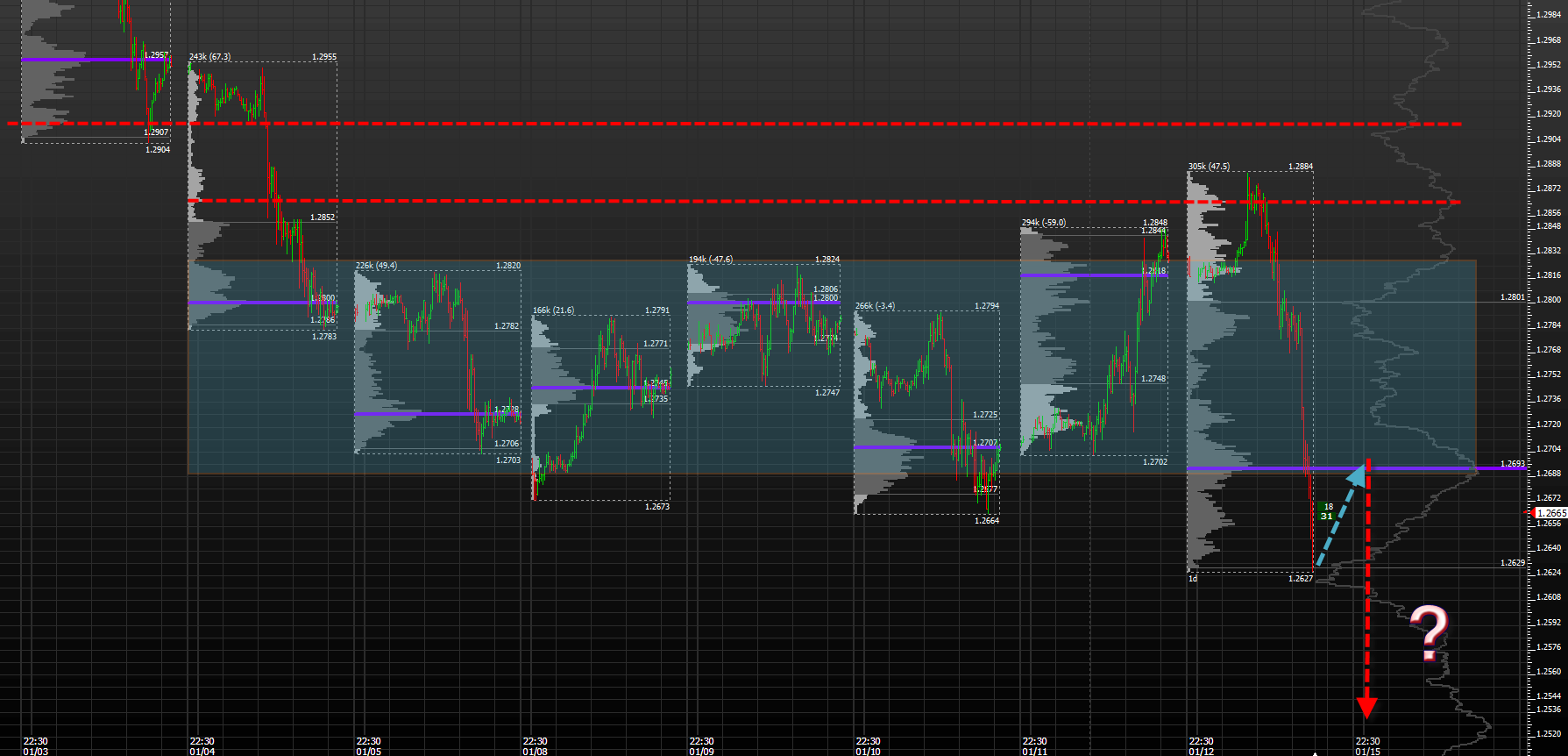Click "1.2768" on the price axis
Screen dimensions: 1568x756
tap(1549, 349)
